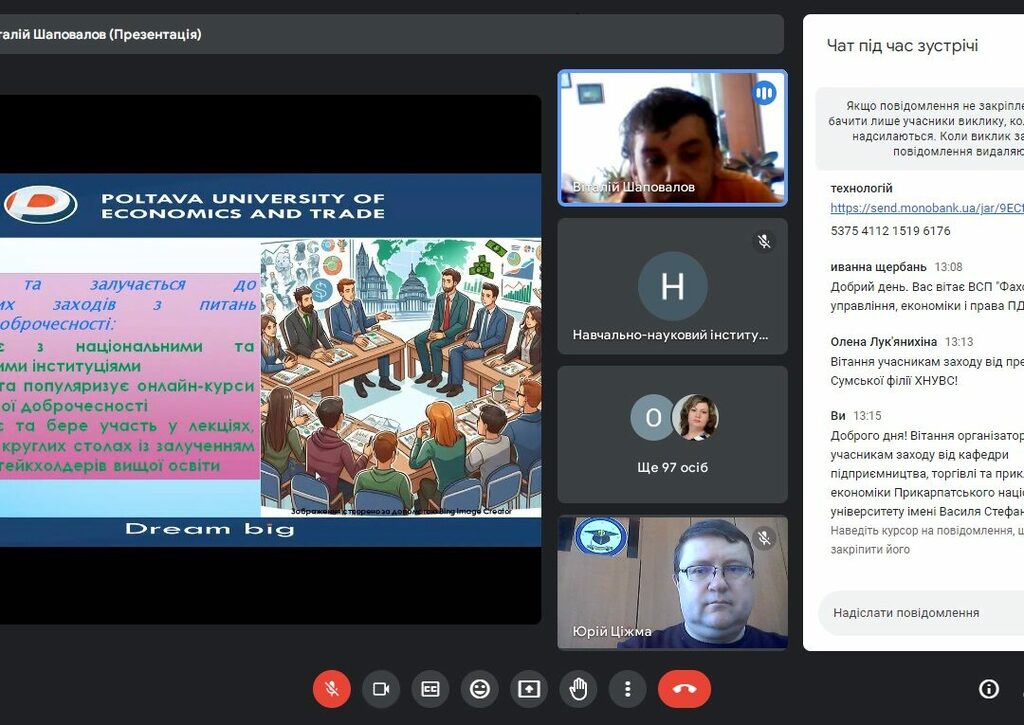Viewport: 1024px width, 725px height.
Task: Click the present screen icon
Action: coord(529,689)
